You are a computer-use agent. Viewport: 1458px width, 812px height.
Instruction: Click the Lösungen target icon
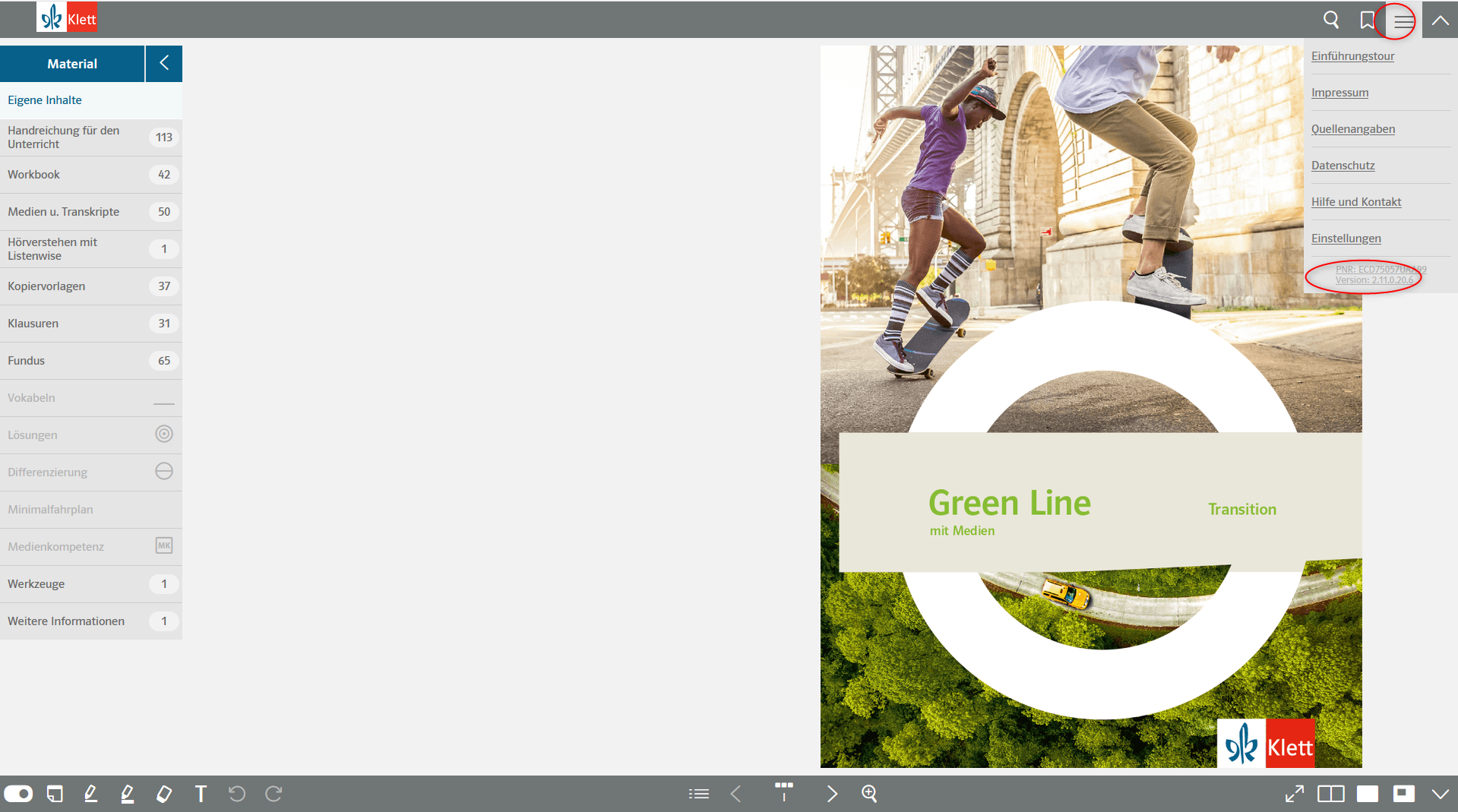[164, 434]
